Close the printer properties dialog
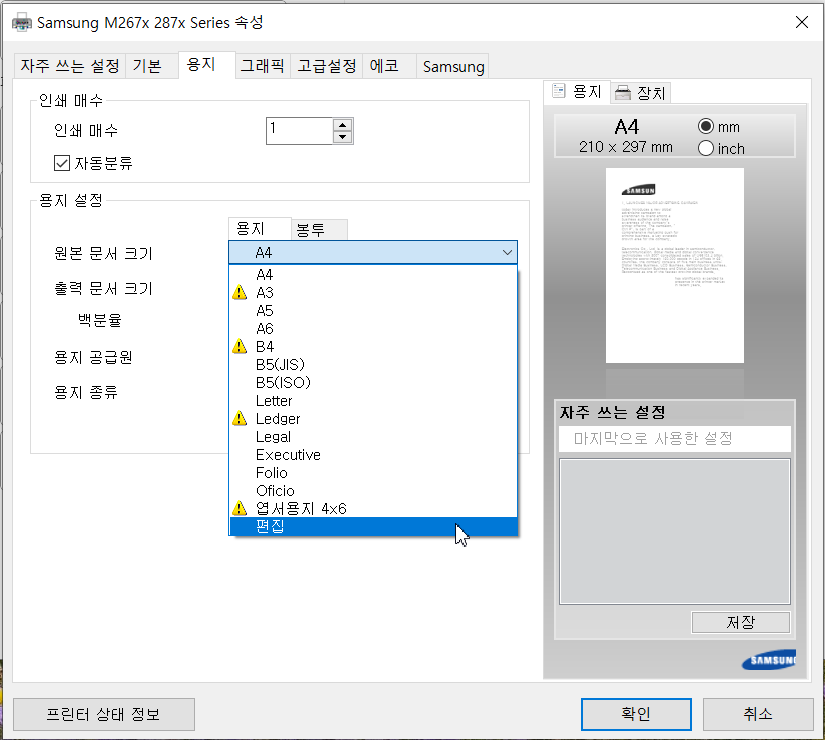This screenshot has width=825, height=740. 801,22
